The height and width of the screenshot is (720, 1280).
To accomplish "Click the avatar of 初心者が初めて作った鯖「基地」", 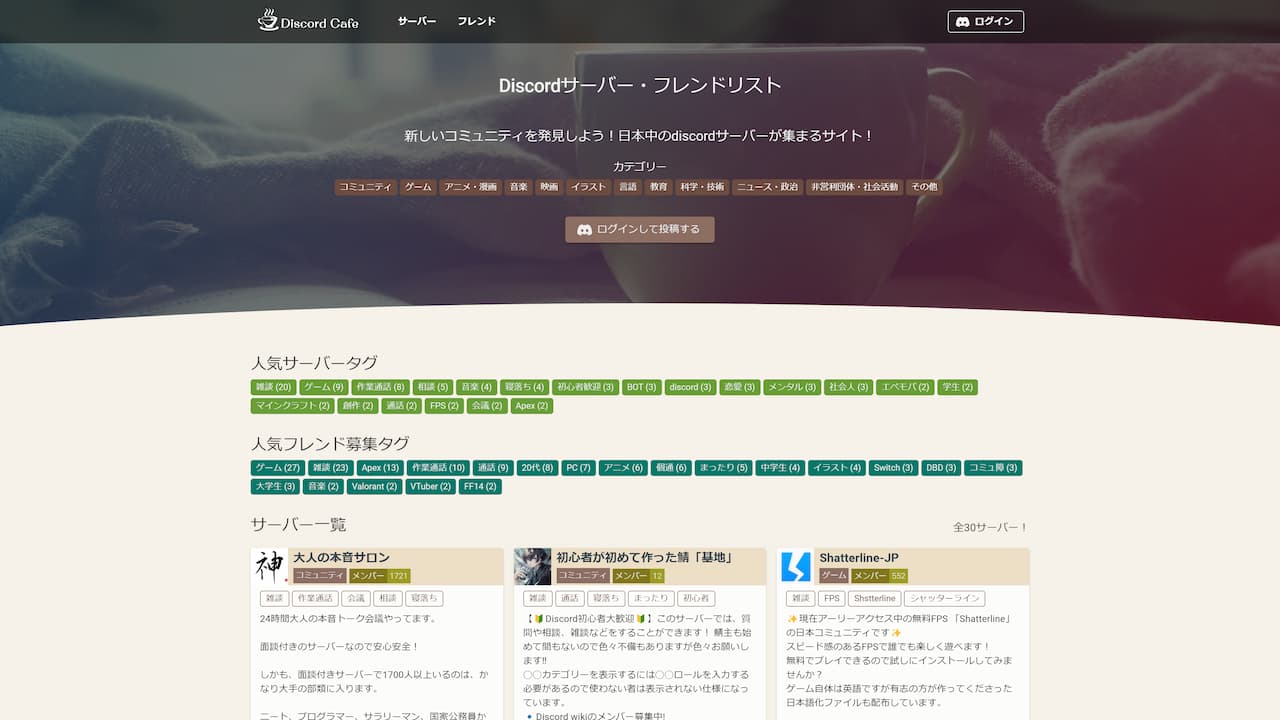I will pos(530,566).
